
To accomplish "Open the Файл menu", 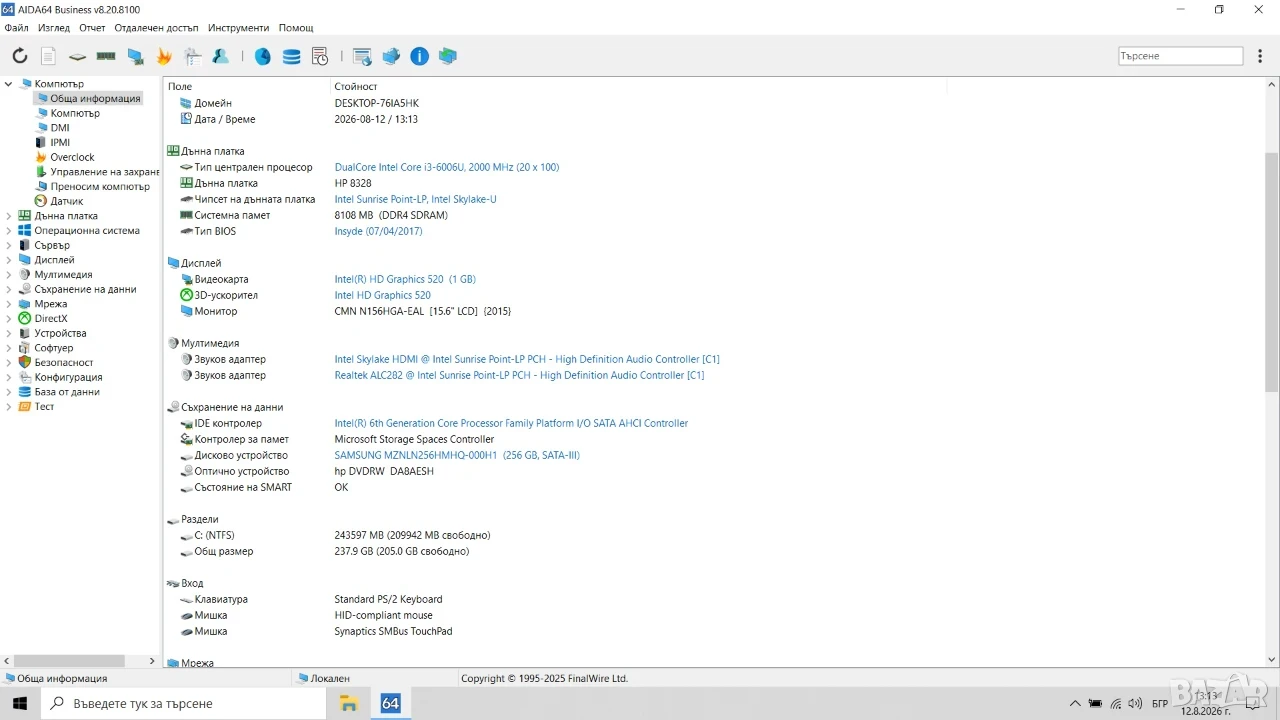I will point(16,28).
